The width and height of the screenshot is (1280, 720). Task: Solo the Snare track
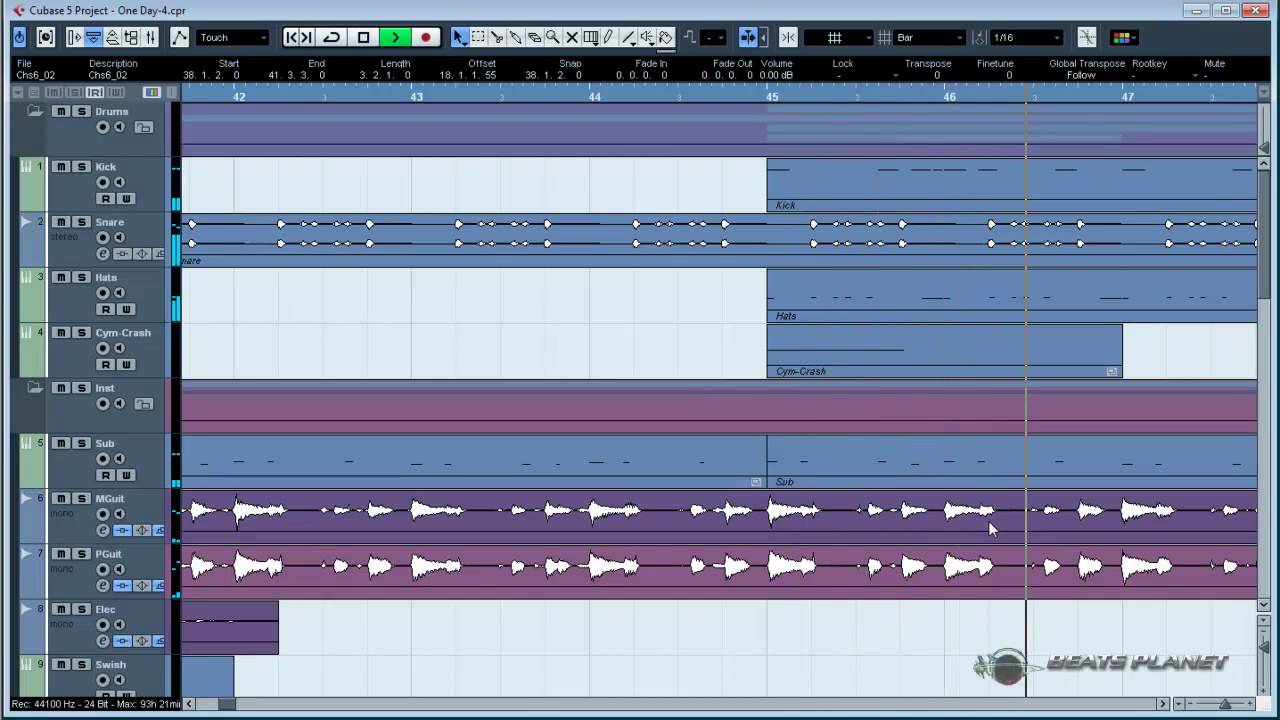pos(81,222)
